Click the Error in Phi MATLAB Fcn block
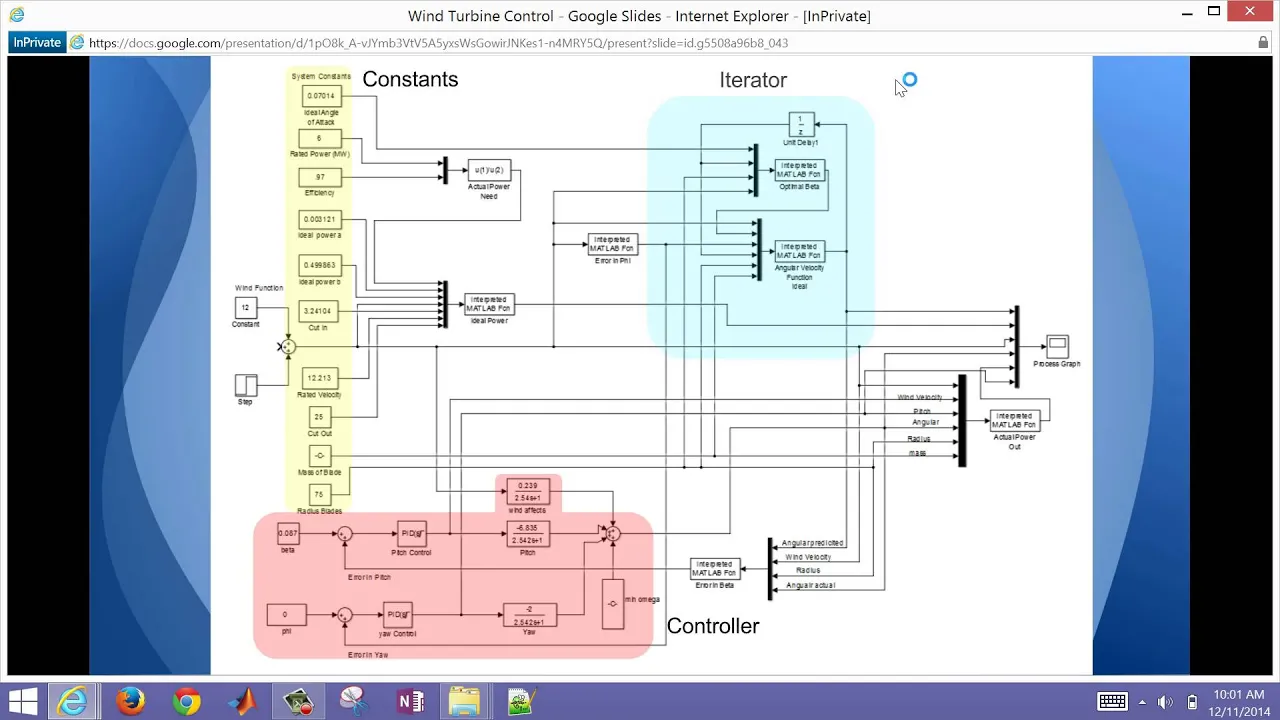The image size is (1280, 720). (x=612, y=244)
